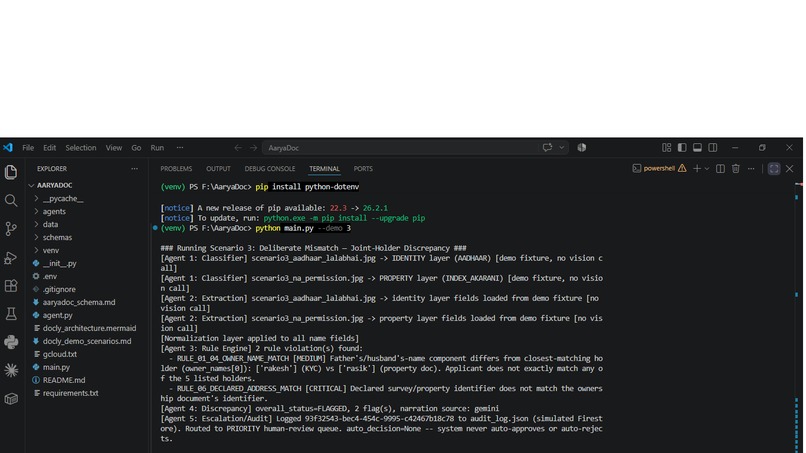This screenshot has width=806, height=453.
Task: Open the Python view in activity bar
Action: [11, 342]
